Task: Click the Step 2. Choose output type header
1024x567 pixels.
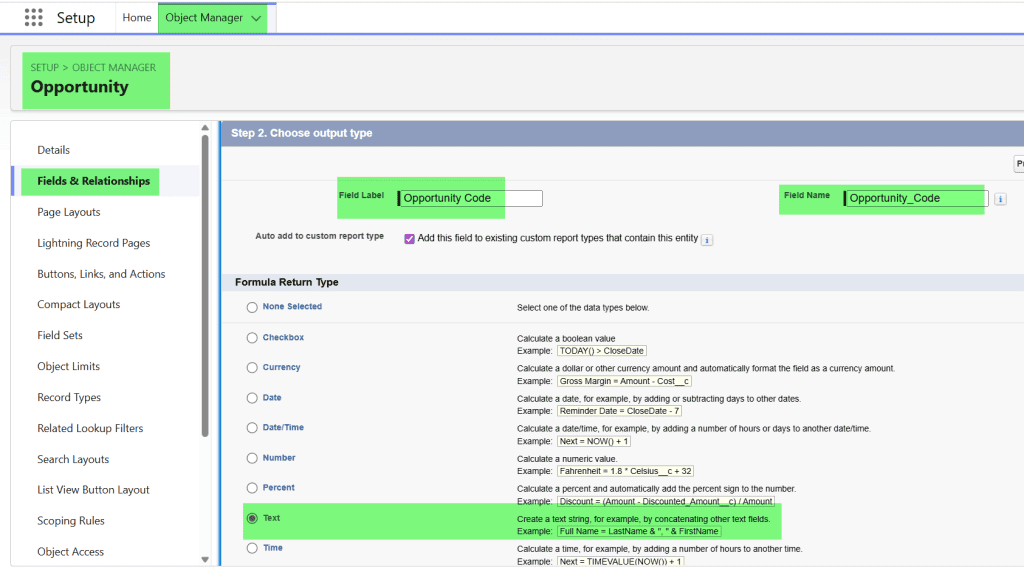Action: click(x=302, y=133)
